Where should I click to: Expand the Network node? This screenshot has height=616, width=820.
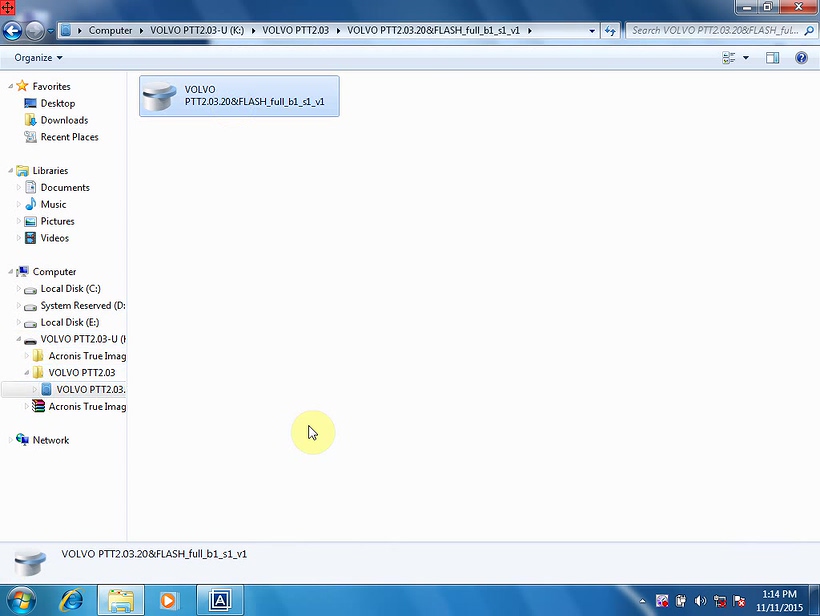click(10, 440)
